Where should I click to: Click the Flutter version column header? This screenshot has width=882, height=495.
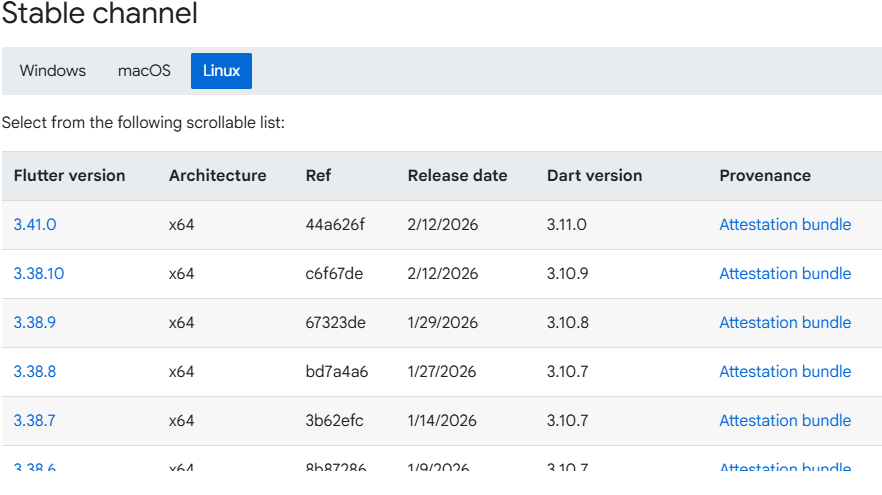(70, 176)
